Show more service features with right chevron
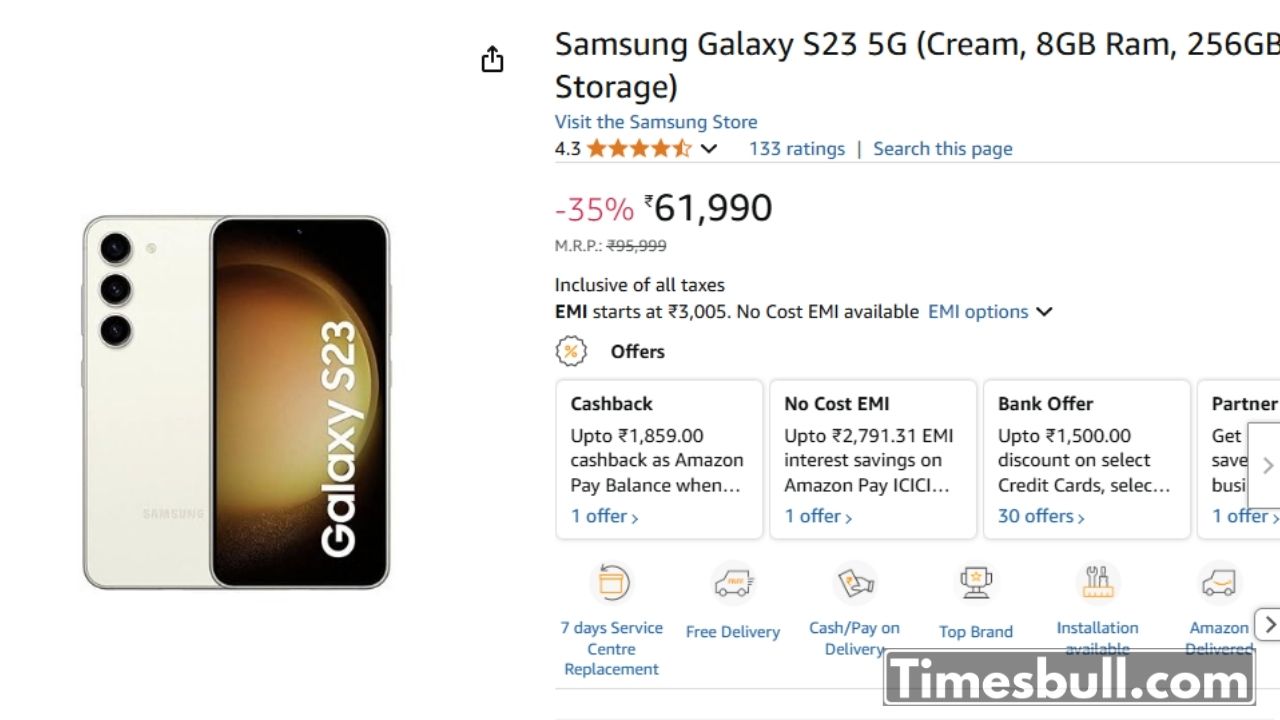Image resolution: width=1280 pixels, height=720 pixels. pos(1268,625)
